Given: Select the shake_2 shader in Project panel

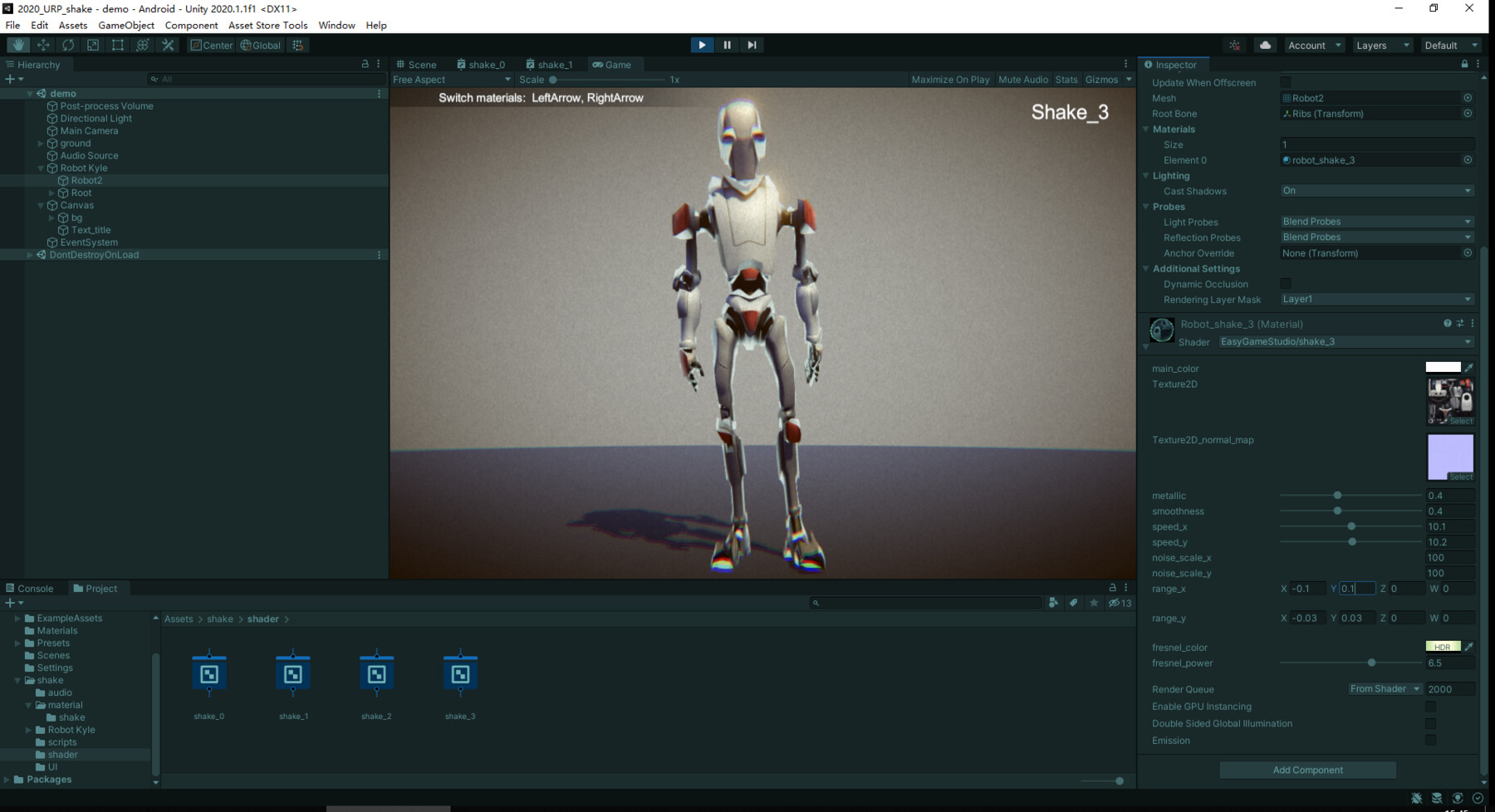Looking at the screenshot, I should [x=376, y=673].
